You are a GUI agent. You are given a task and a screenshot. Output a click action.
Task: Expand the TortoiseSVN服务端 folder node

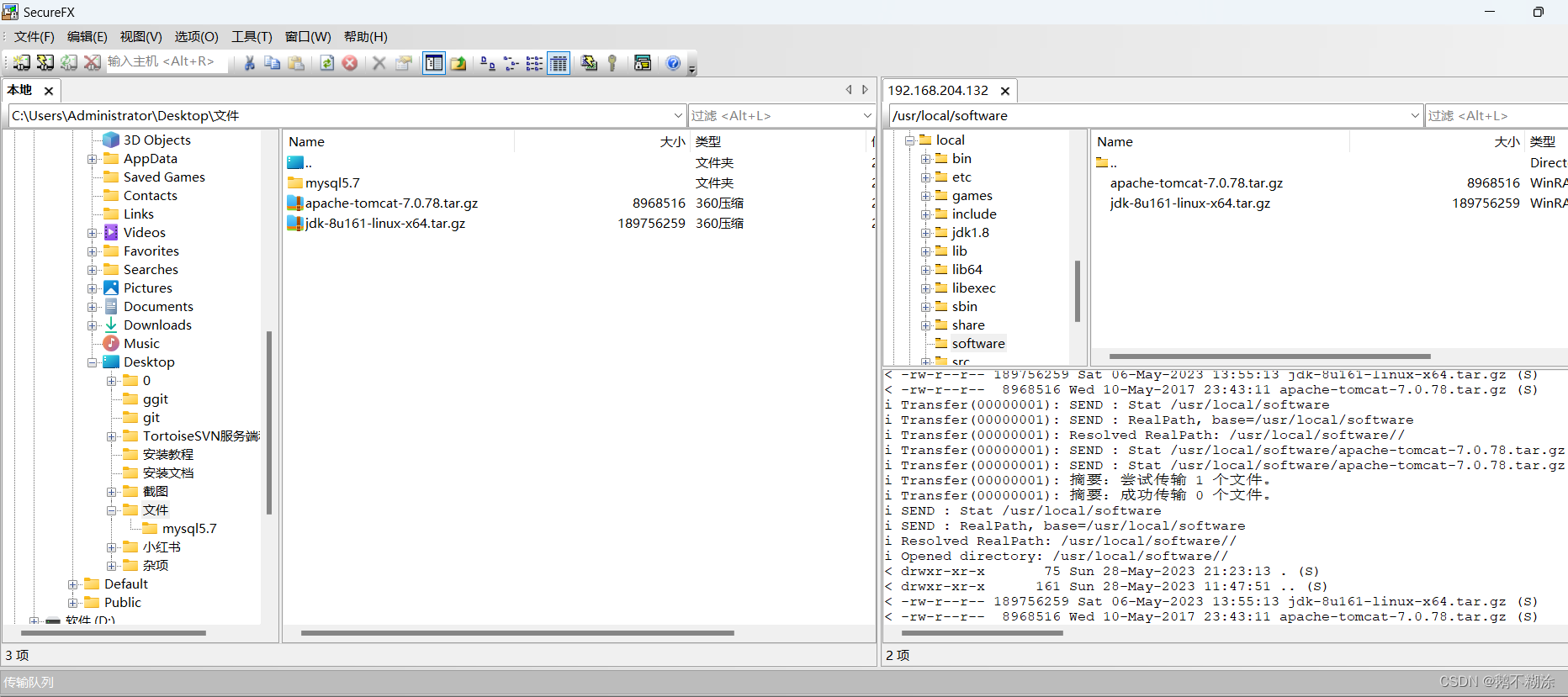[x=112, y=436]
